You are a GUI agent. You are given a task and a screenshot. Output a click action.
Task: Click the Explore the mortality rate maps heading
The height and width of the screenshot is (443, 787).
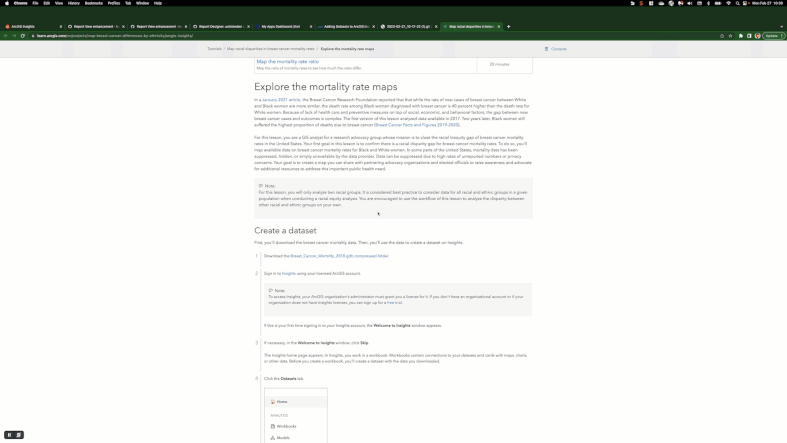coord(325,87)
